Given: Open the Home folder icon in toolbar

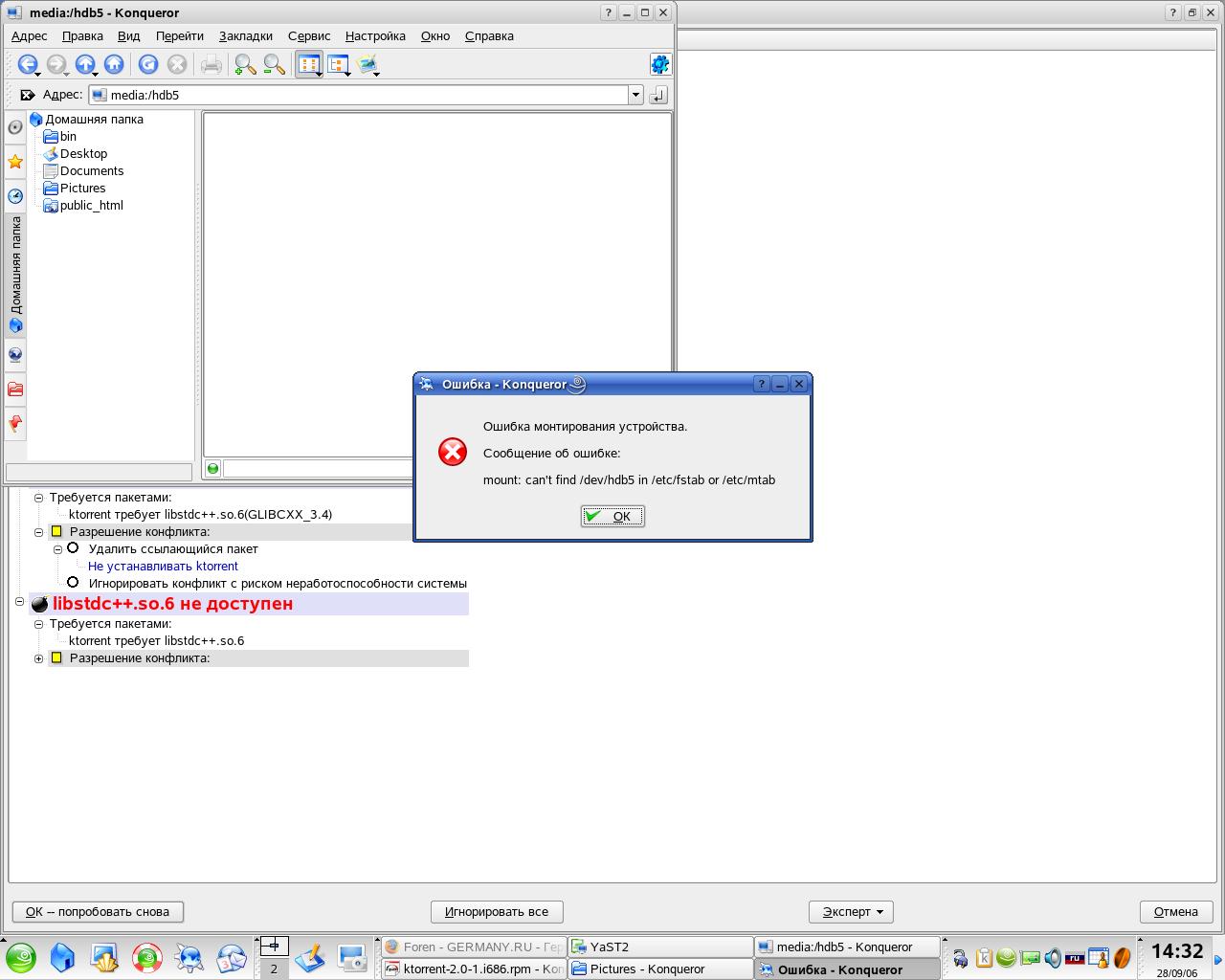Looking at the screenshot, I should click(x=114, y=64).
